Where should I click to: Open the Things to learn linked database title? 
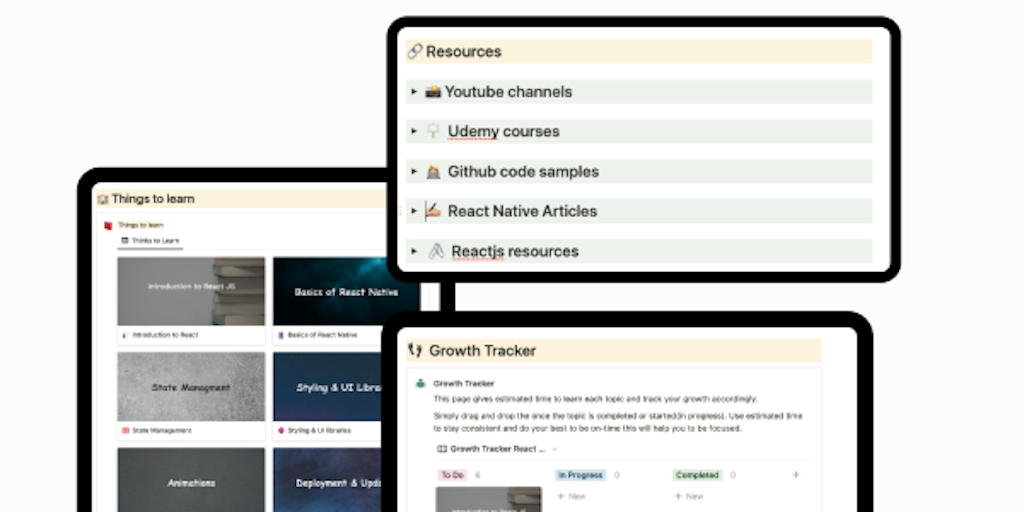(x=140, y=225)
